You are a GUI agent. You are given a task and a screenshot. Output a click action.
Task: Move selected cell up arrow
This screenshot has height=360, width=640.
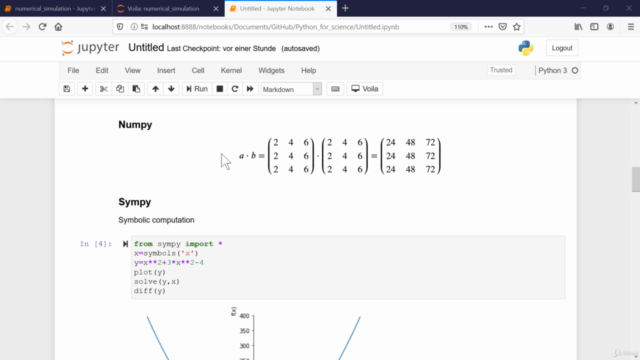pos(156,89)
